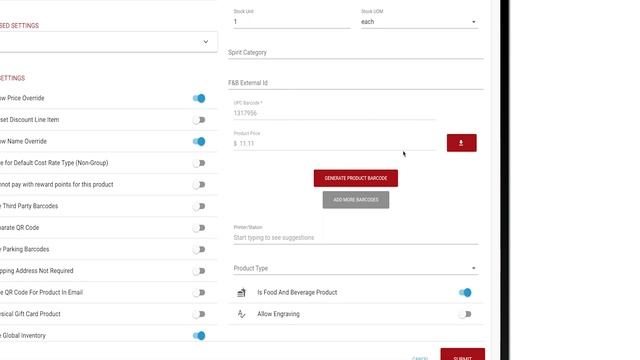The width and height of the screenshot is (640, 360).
Task: Click Generate Product Barcode button
Action: (x=356, y=178)
